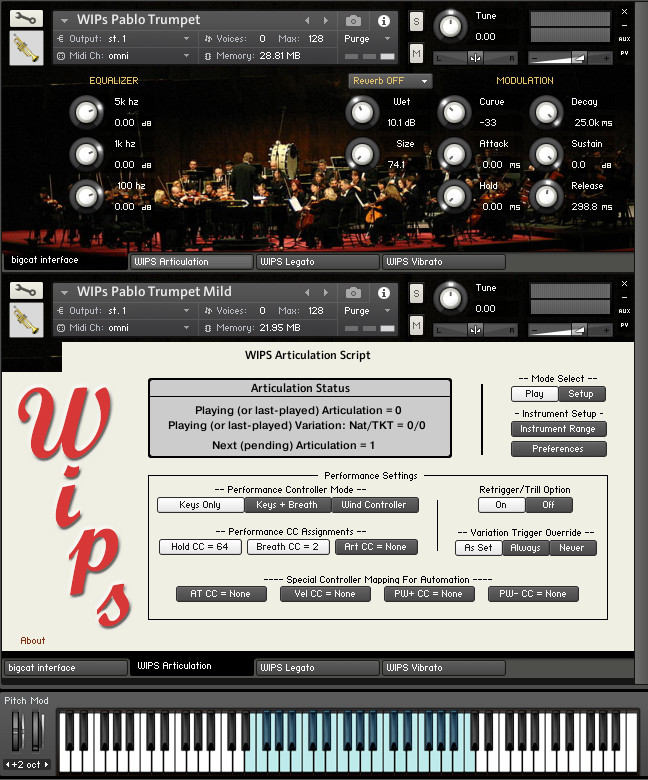
Task: Expand instrument menu arrow beside Pablo Trumpet Mild
Action: pos(64,293)
